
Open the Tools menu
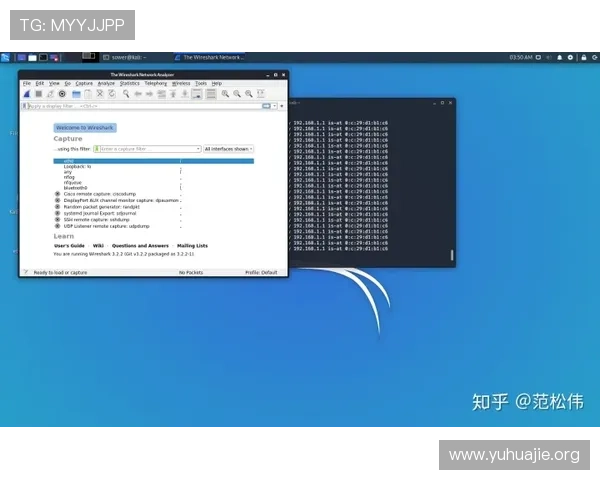pos(201,83)
